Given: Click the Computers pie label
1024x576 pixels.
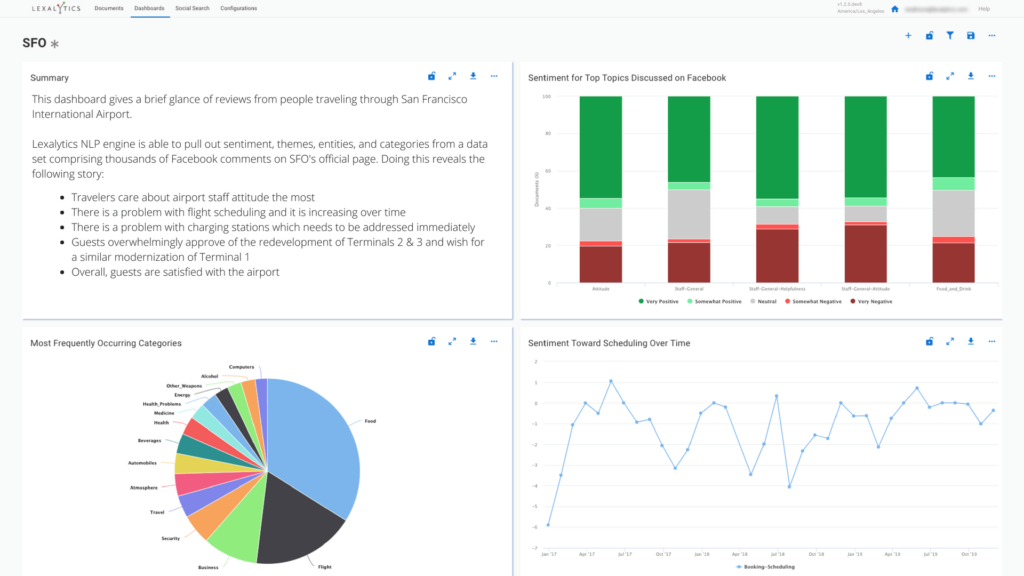Looking at the screenshot, I should (x=242, y=367).
